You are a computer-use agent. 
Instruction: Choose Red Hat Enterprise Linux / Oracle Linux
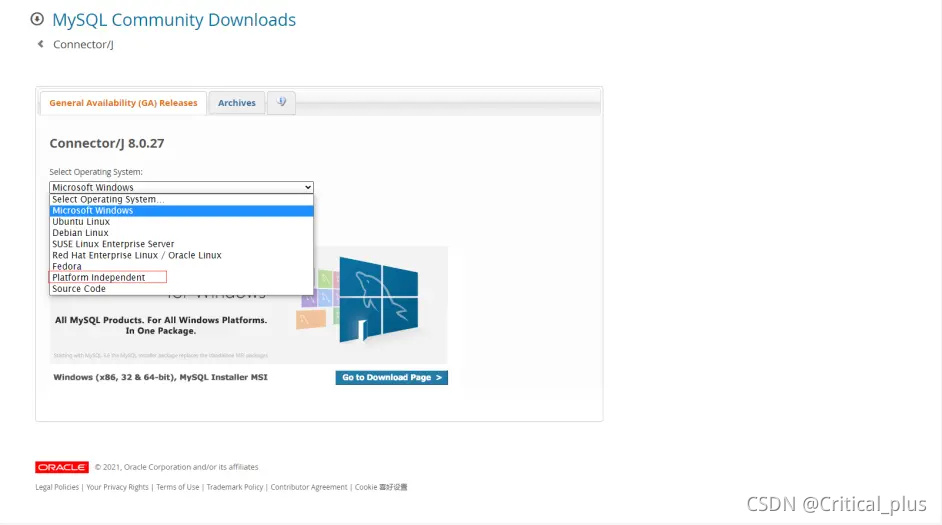[137, 255]
